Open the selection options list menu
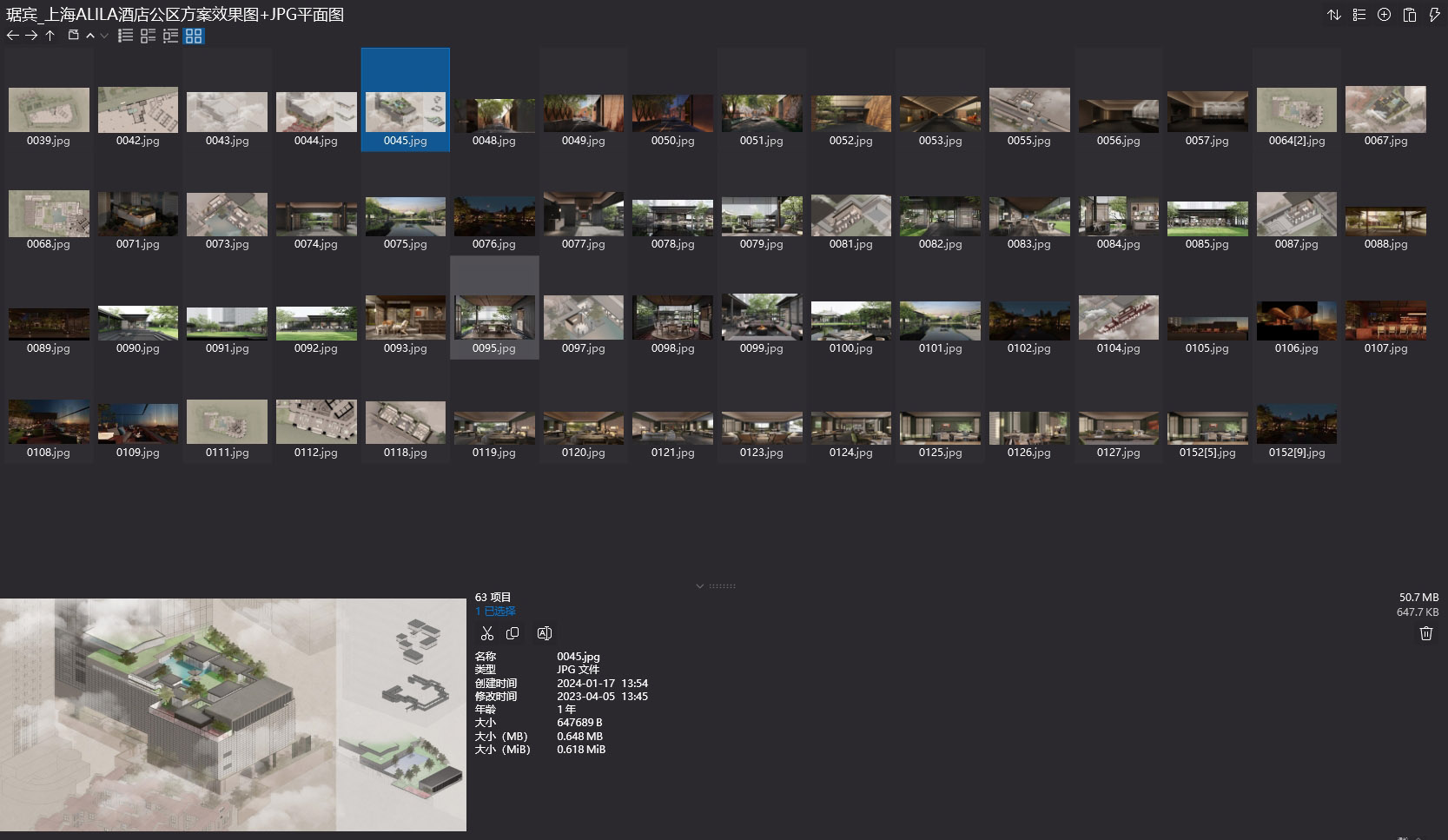The width and height of the screenshot is (1448, 840). point(1359,15)
